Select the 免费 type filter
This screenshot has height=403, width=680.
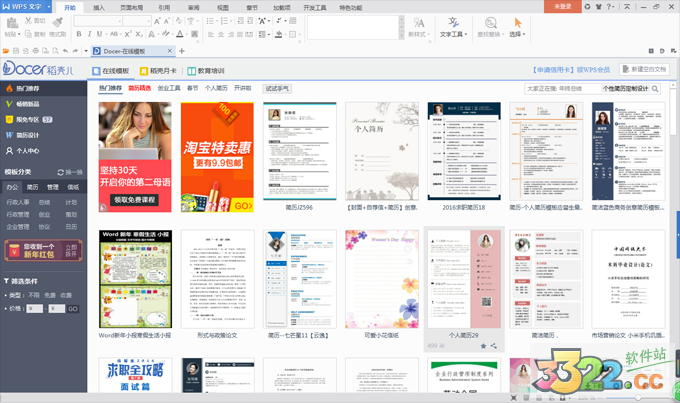pyautogui.click(x=50, y=296)
